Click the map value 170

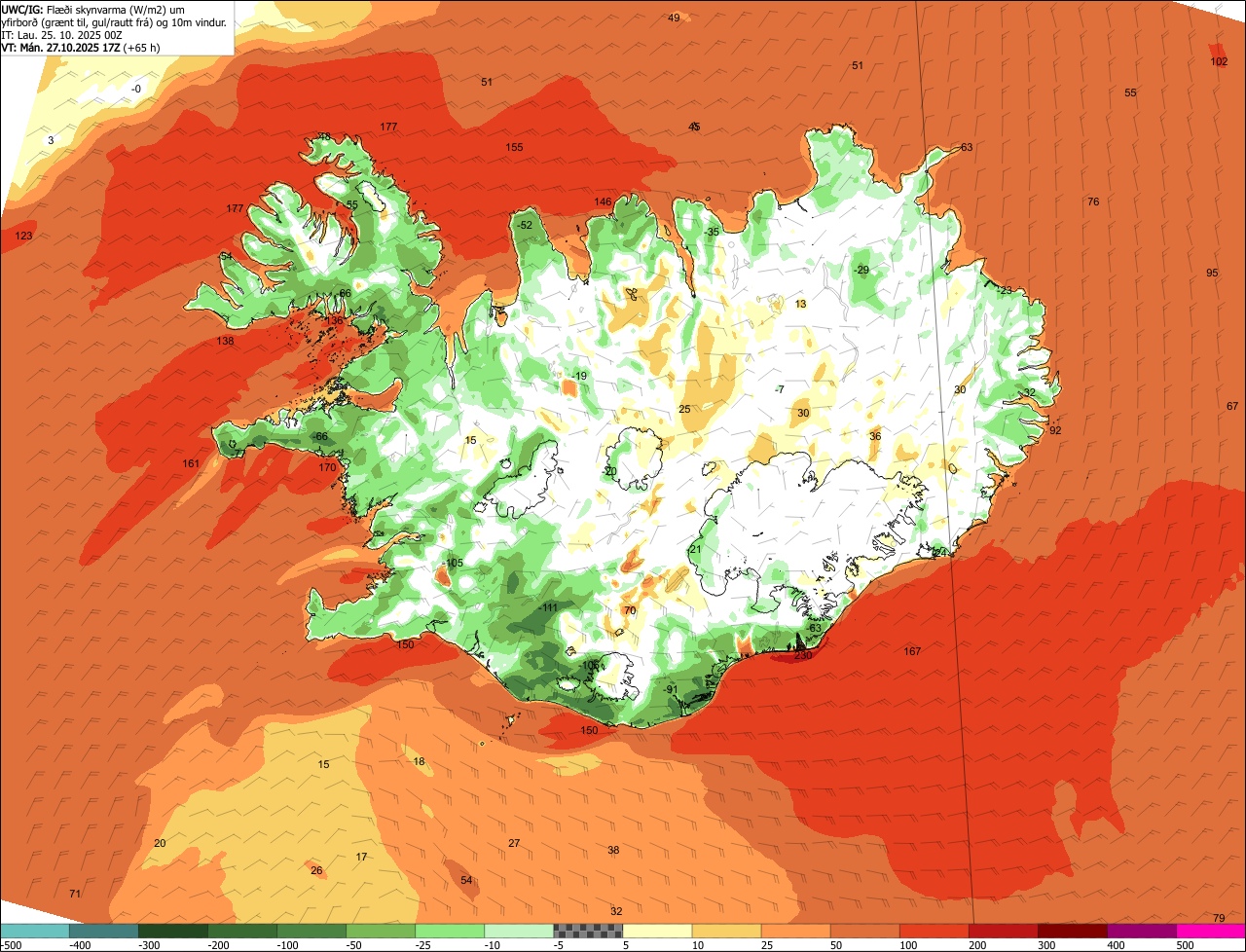tap(327, 467)
